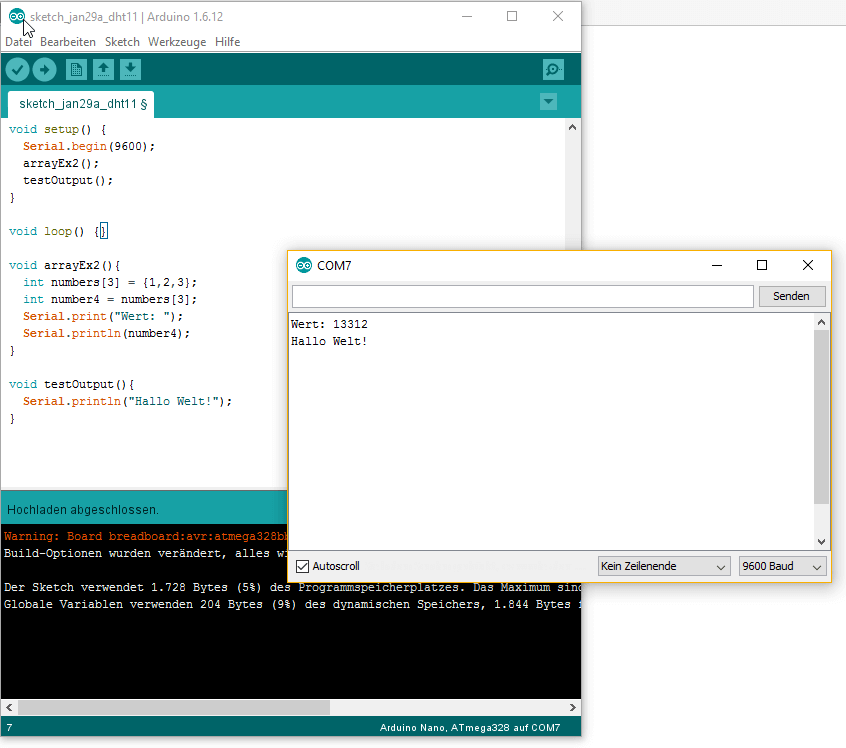Toggle the Autoscroll checkbox
This screenshot has width=846, height=748.
click(303, 566)
